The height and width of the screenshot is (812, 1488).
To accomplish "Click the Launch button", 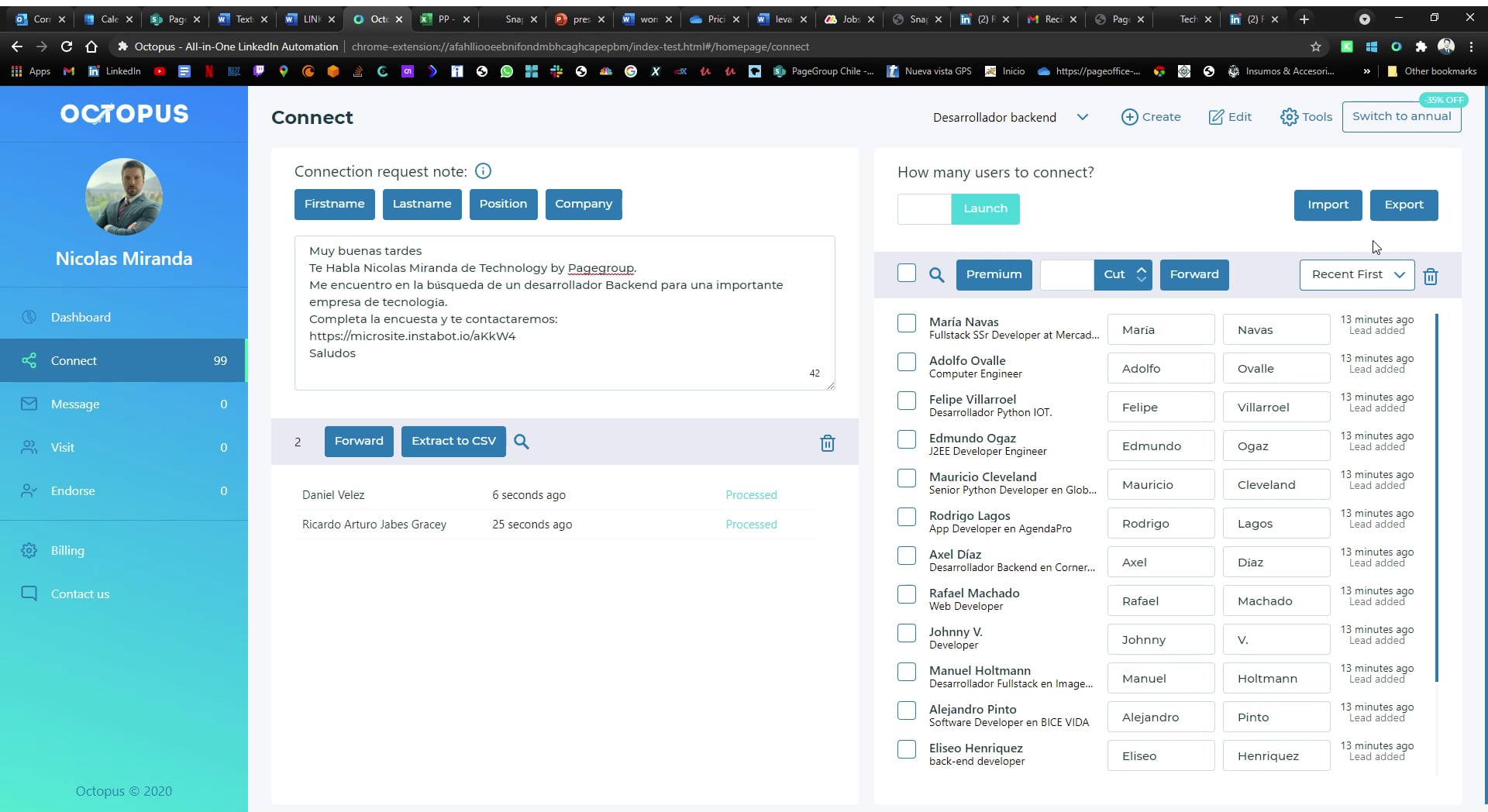I will click(985, 208).
